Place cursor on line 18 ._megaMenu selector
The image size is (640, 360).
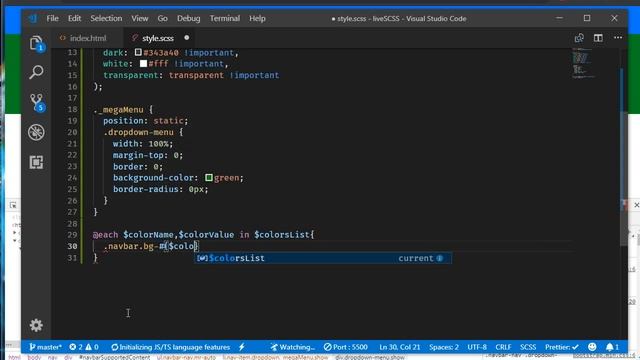(x=118, y=110)
